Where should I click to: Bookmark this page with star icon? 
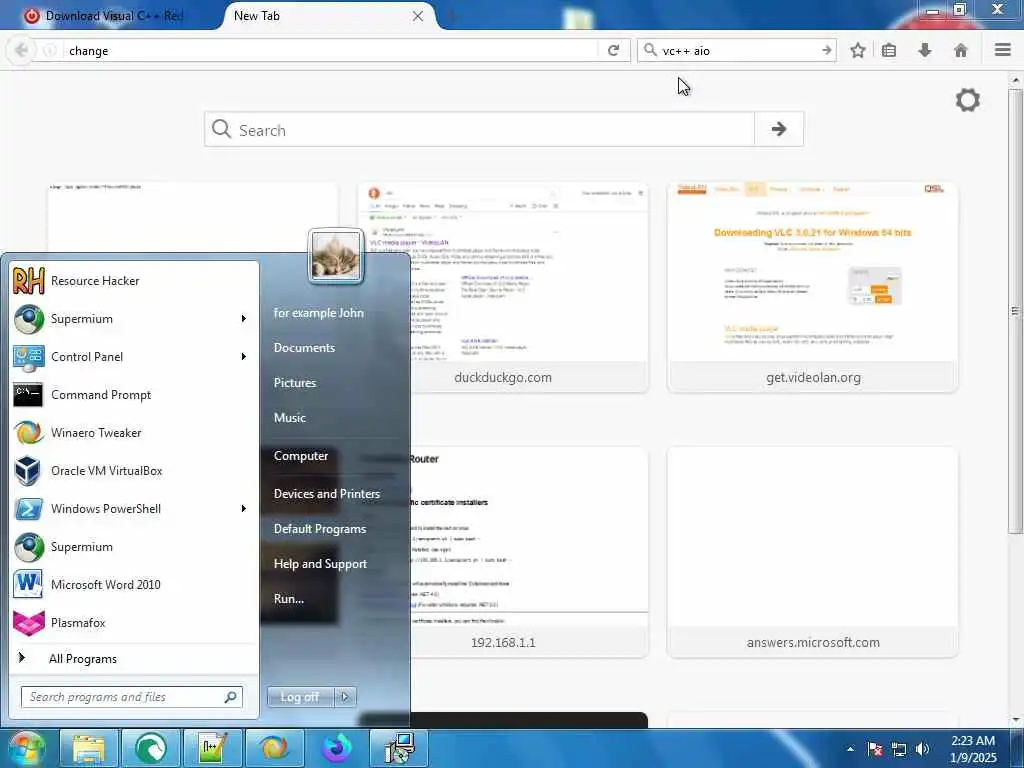click(x=858, y=50)
